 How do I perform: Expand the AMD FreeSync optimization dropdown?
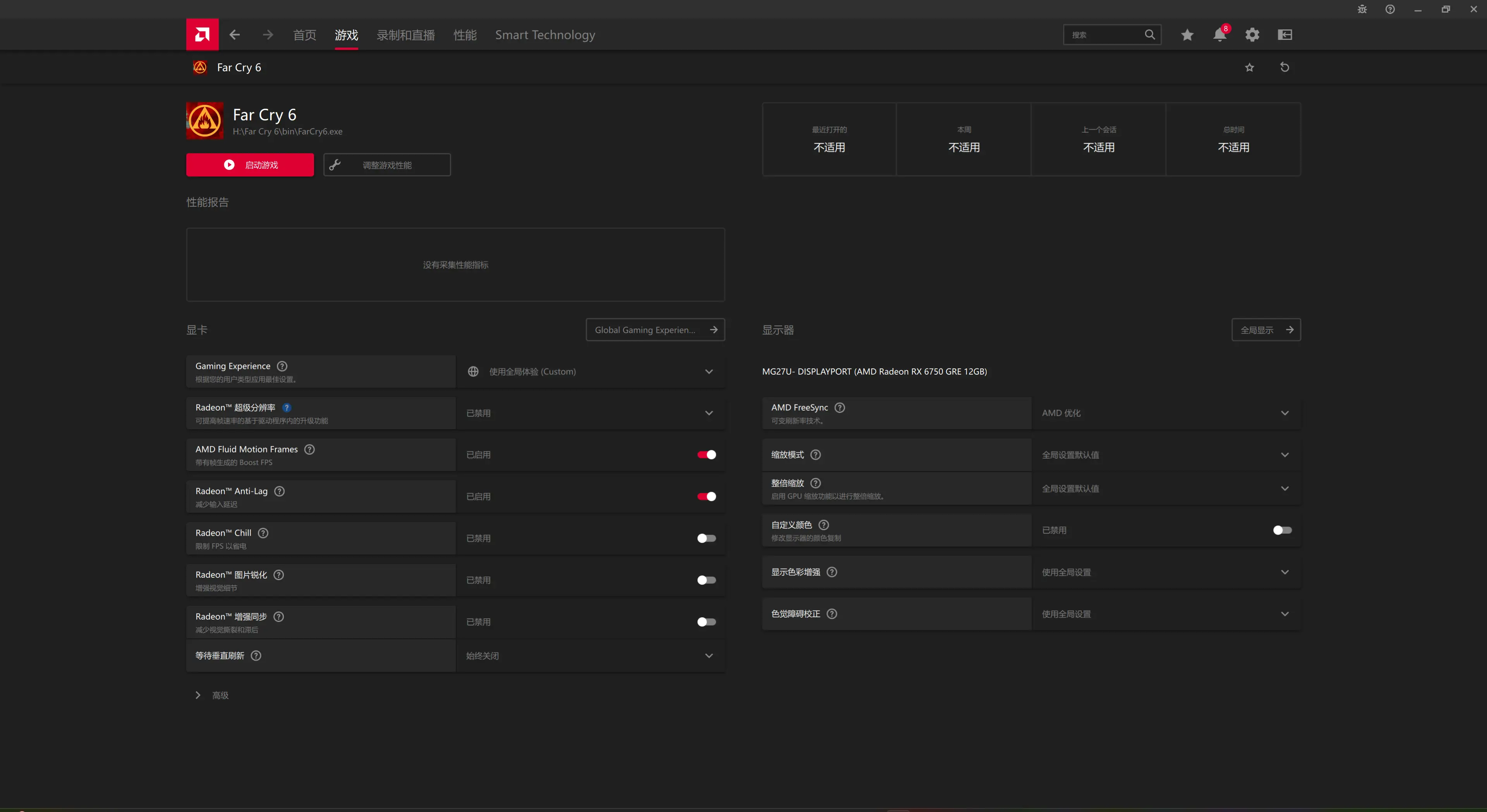pos(1285,412)
